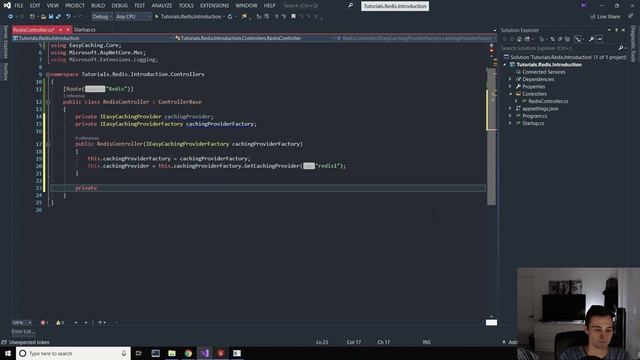This screenshot has height=360, width=640.
Task: Click the Save All toolbar icon
Action: coord(58,17)
